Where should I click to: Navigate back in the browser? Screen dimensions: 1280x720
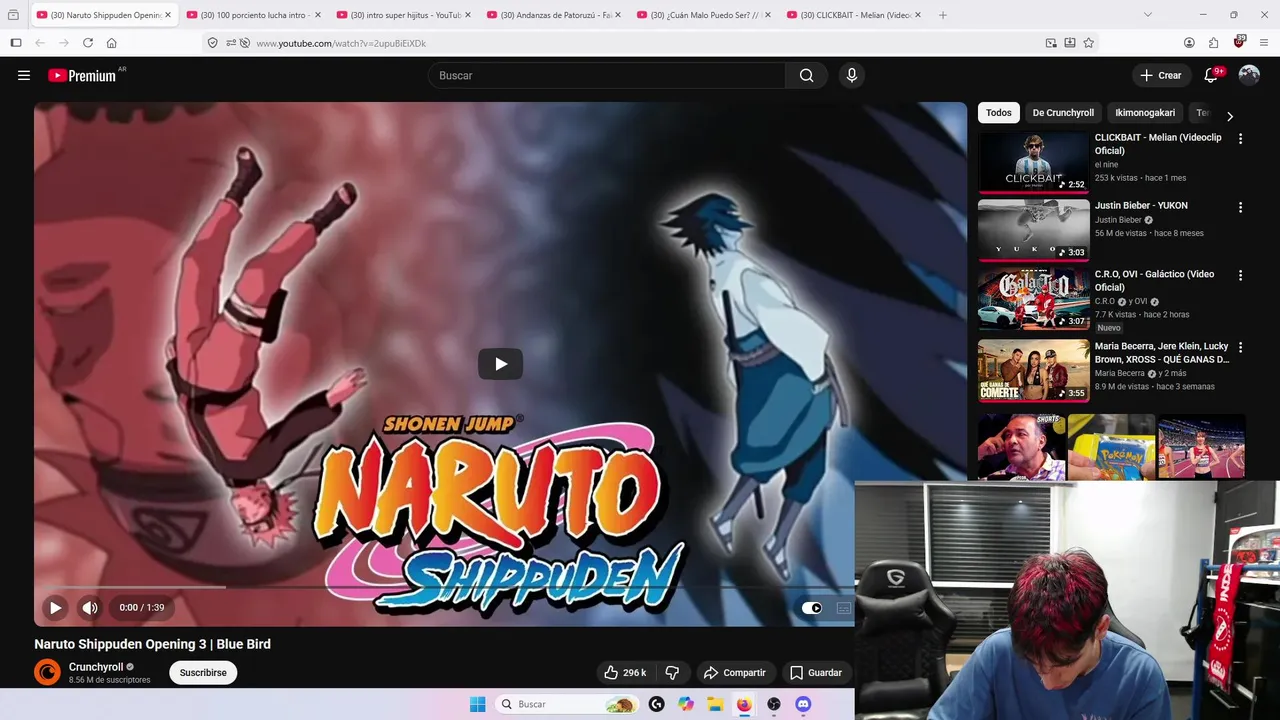40,43
